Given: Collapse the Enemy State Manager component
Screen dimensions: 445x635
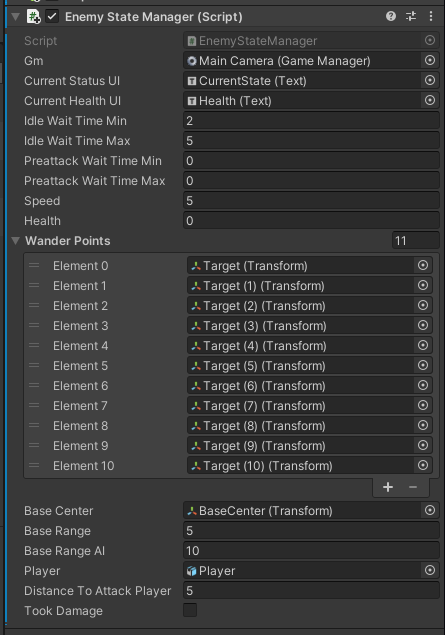Looking at the screenshot, I should point(16,17).
